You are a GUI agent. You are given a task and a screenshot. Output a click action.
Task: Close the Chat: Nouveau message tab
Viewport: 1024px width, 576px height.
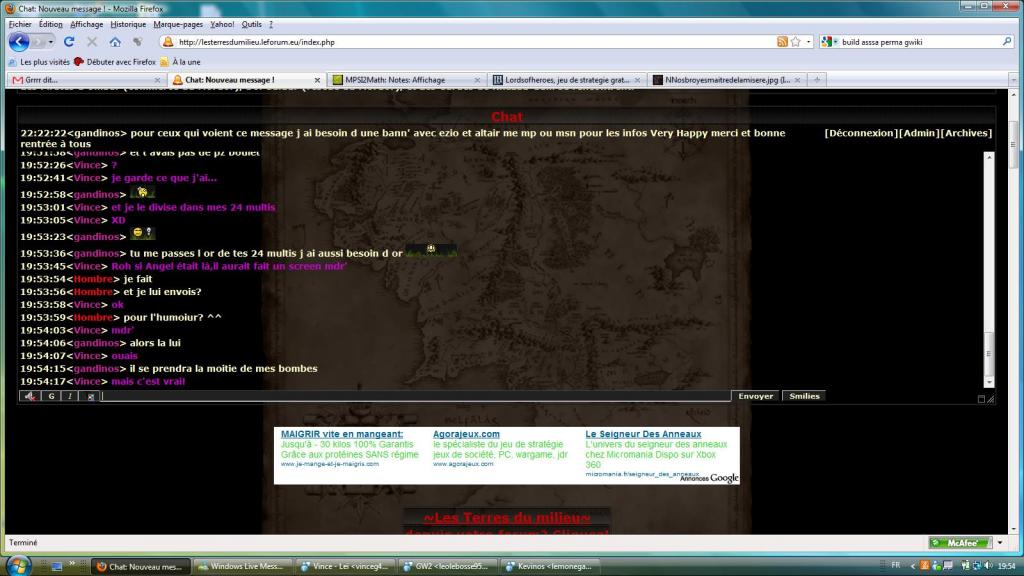317,80
